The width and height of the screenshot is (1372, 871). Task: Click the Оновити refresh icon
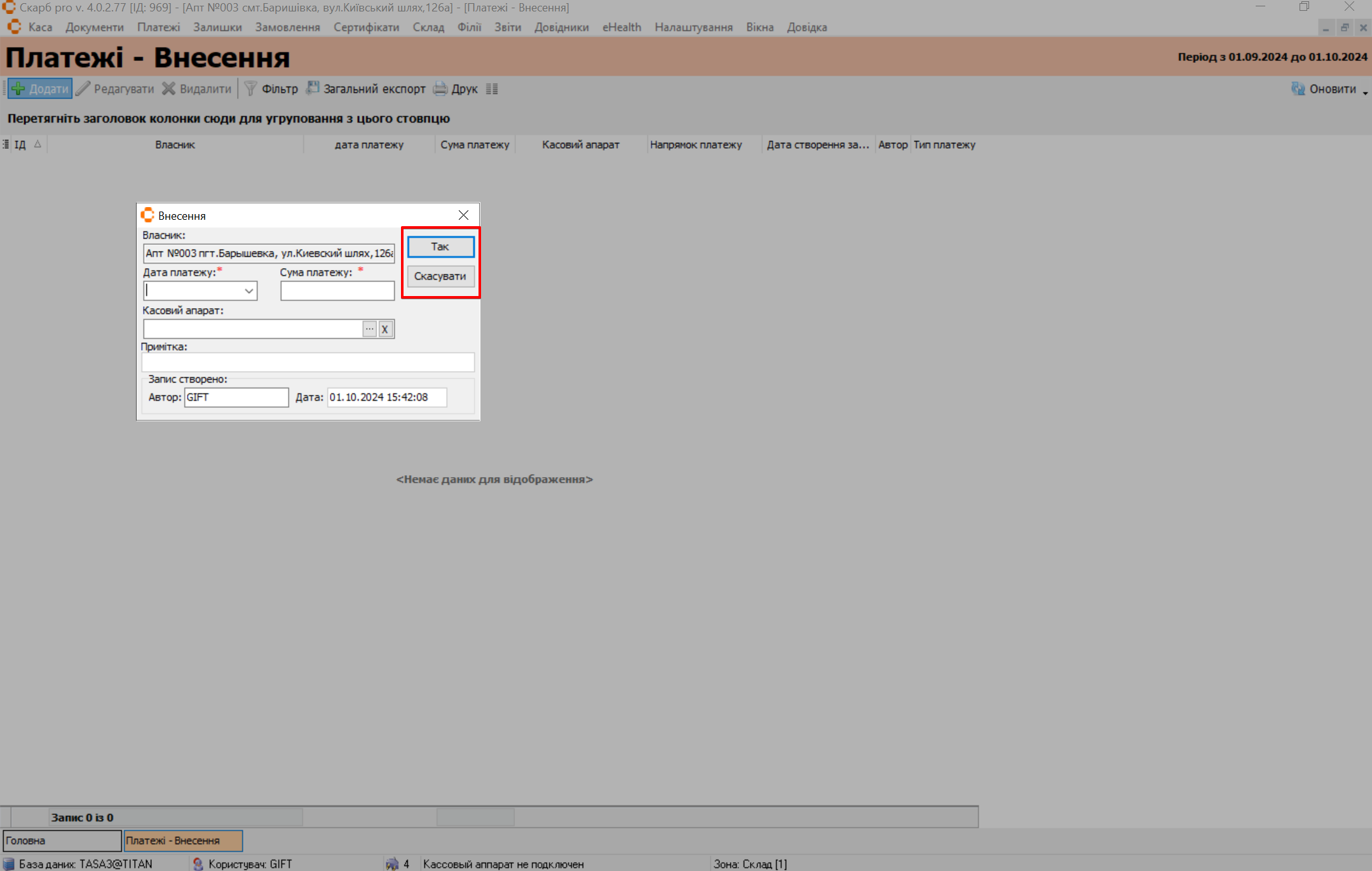click(x=1298, y=89)
